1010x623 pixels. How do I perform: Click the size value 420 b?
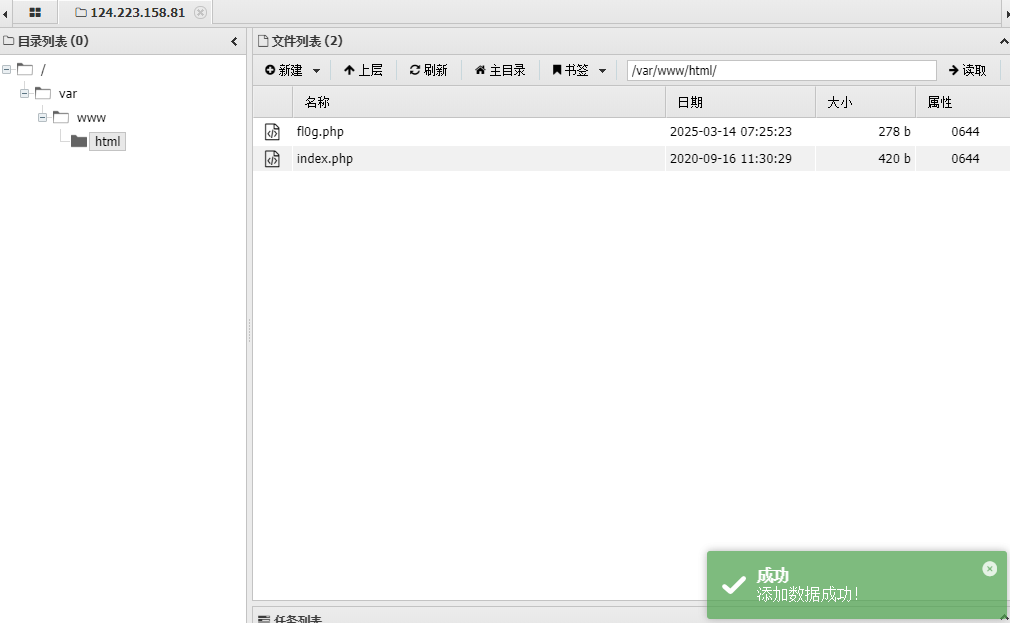pyautogui.click(x=894, y=158)
